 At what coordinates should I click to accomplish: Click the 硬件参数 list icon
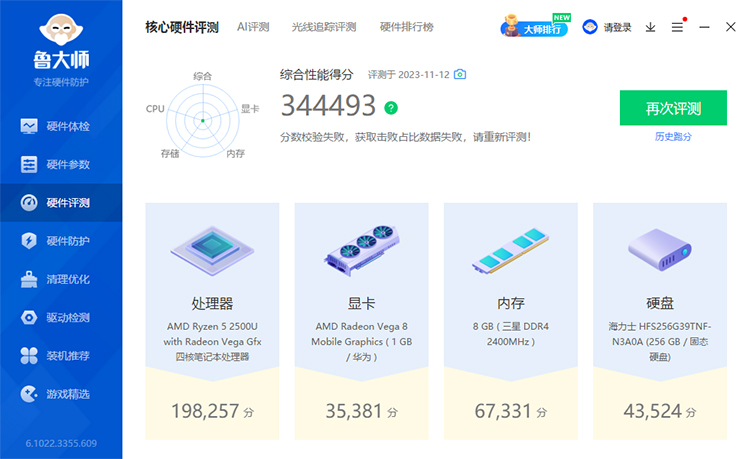coord(29,164)
